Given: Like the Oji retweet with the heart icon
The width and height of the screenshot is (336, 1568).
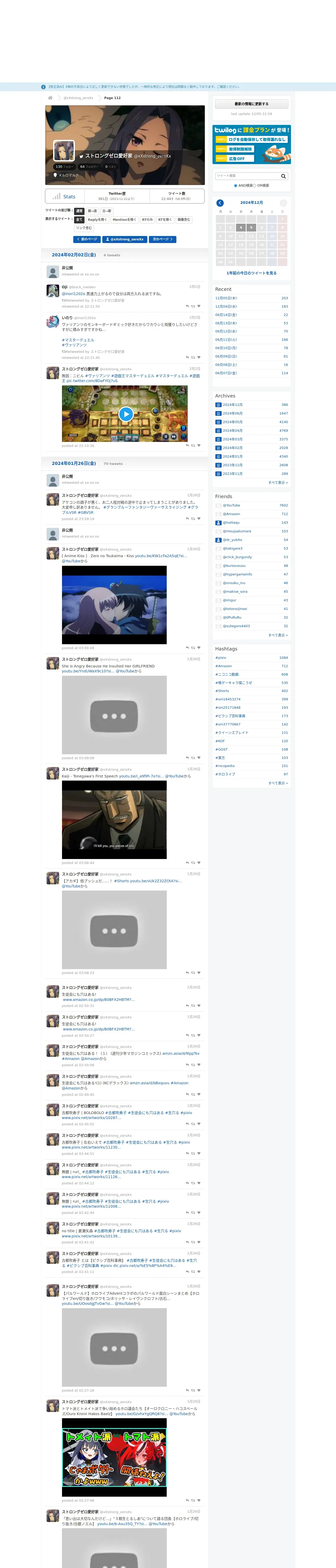Looking at the screenshot, I should coord(199,306).
